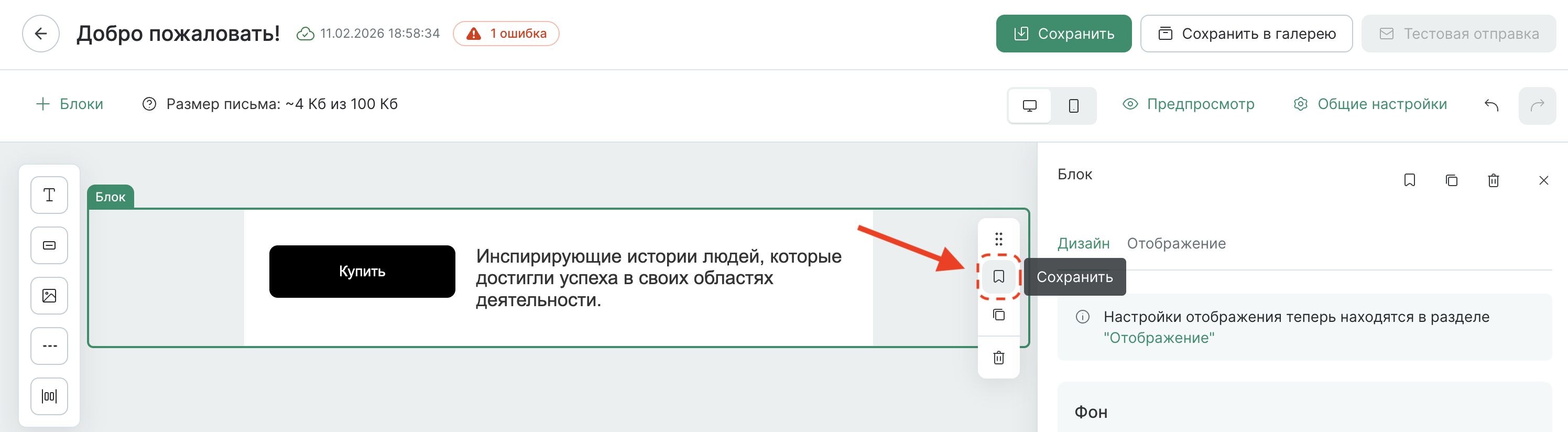
Task: Click the green Сохранить button
Action: (x=1063, y=34)
